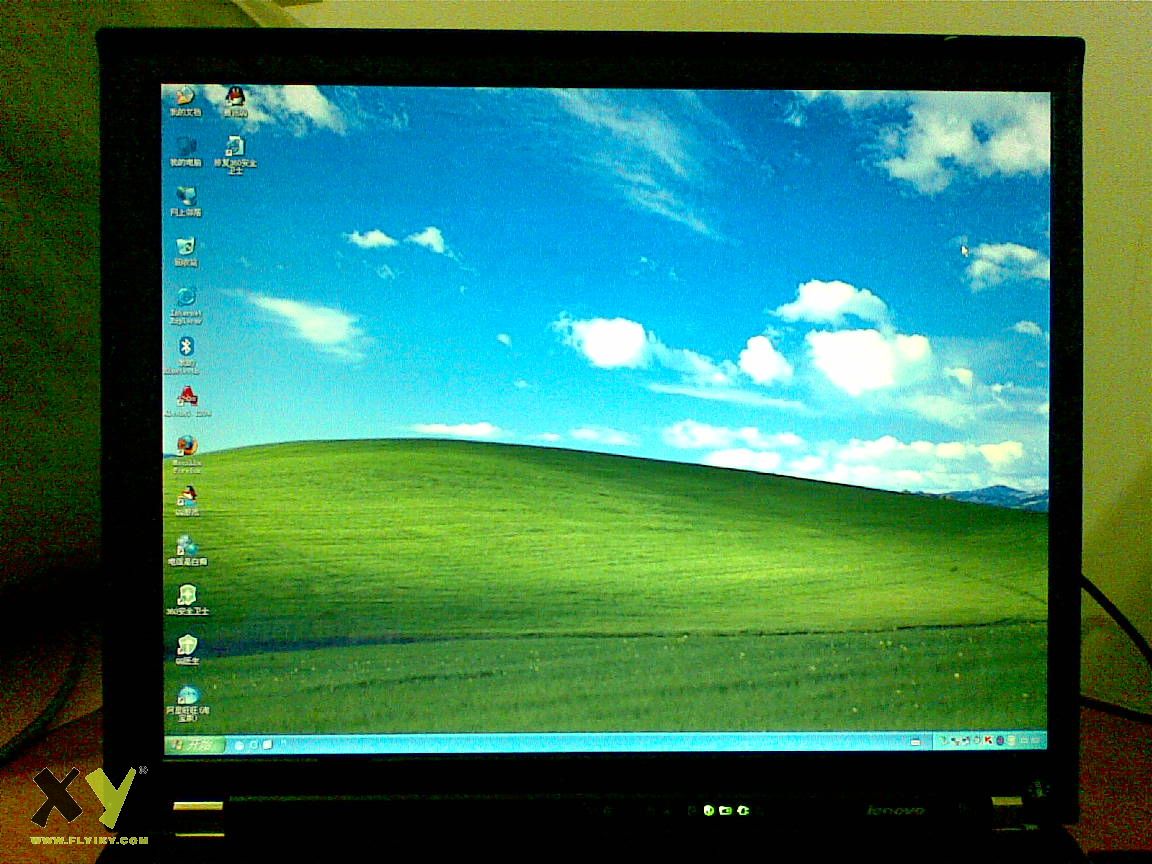Click the third Quick Launch icon
1152x864 pixels.
267,745
